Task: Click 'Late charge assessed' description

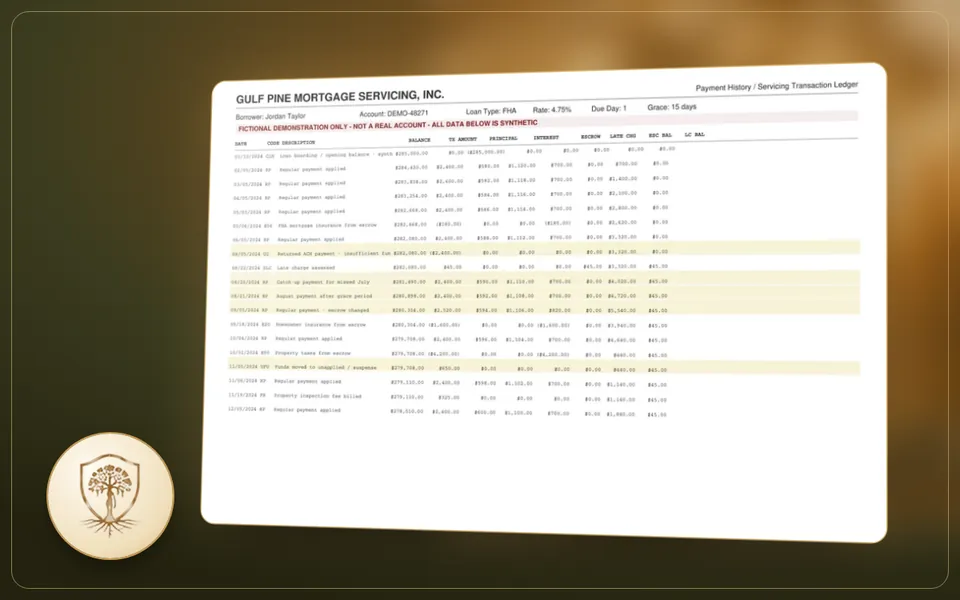Action: click(x=306, y=268)
